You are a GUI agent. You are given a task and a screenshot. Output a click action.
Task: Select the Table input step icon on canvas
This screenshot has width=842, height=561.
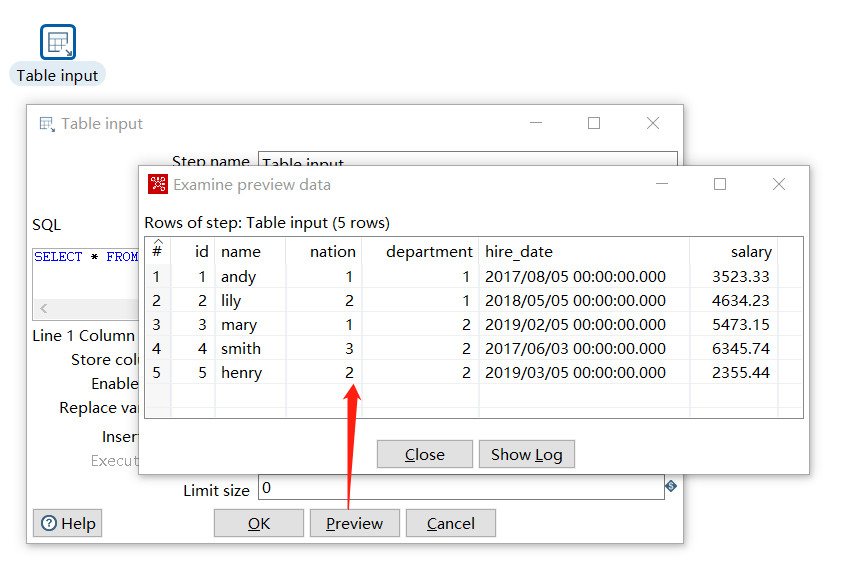tap(58, 42)
